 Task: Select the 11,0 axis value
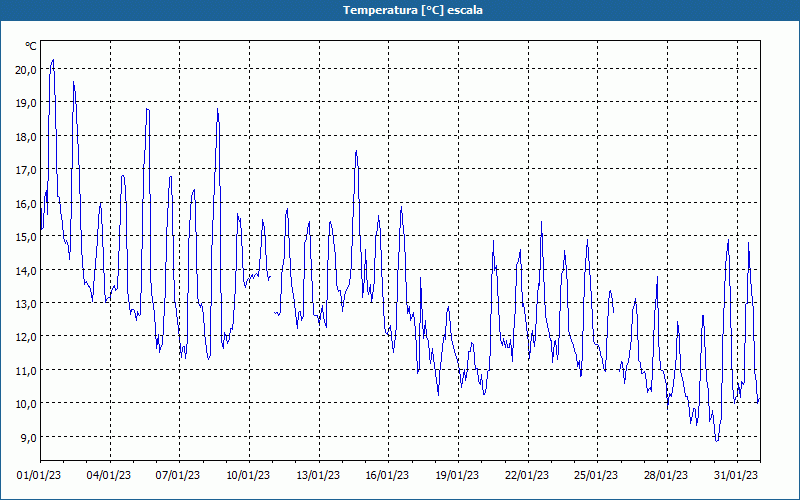(x=26, y=370)
